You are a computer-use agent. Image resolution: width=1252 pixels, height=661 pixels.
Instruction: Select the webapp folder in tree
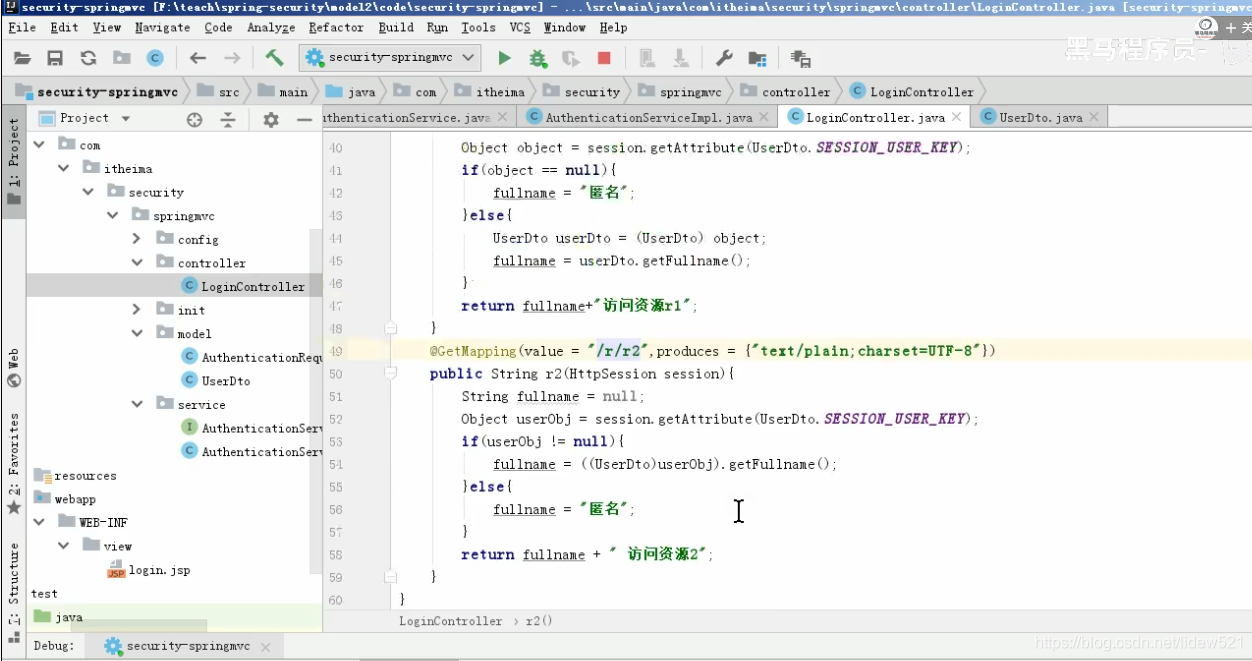(66, 499)
